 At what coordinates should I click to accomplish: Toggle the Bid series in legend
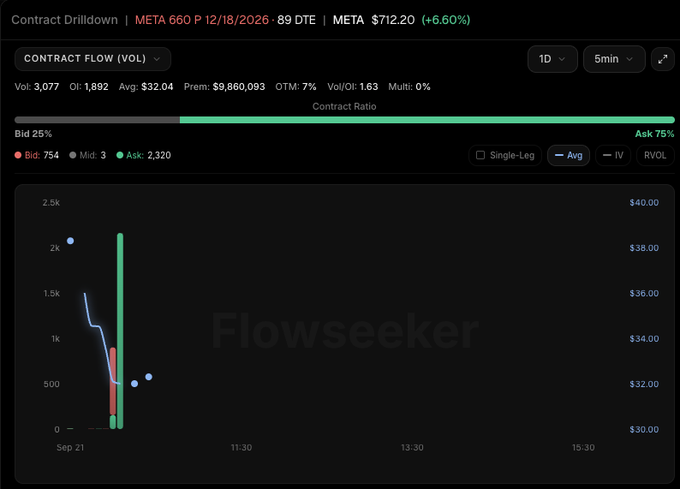click(36, 155)
